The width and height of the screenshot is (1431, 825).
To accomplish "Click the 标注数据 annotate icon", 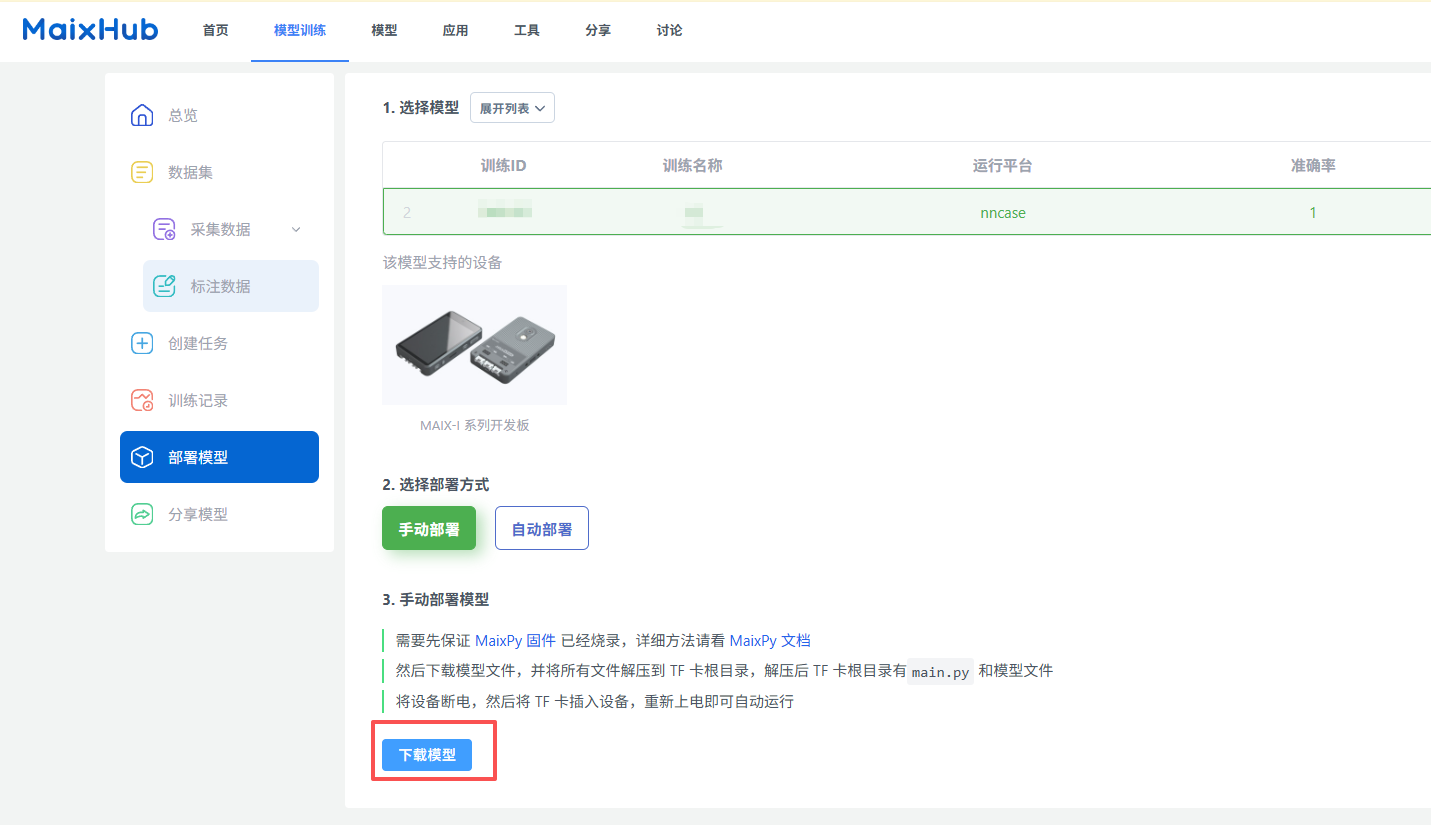I will (164, 287).
